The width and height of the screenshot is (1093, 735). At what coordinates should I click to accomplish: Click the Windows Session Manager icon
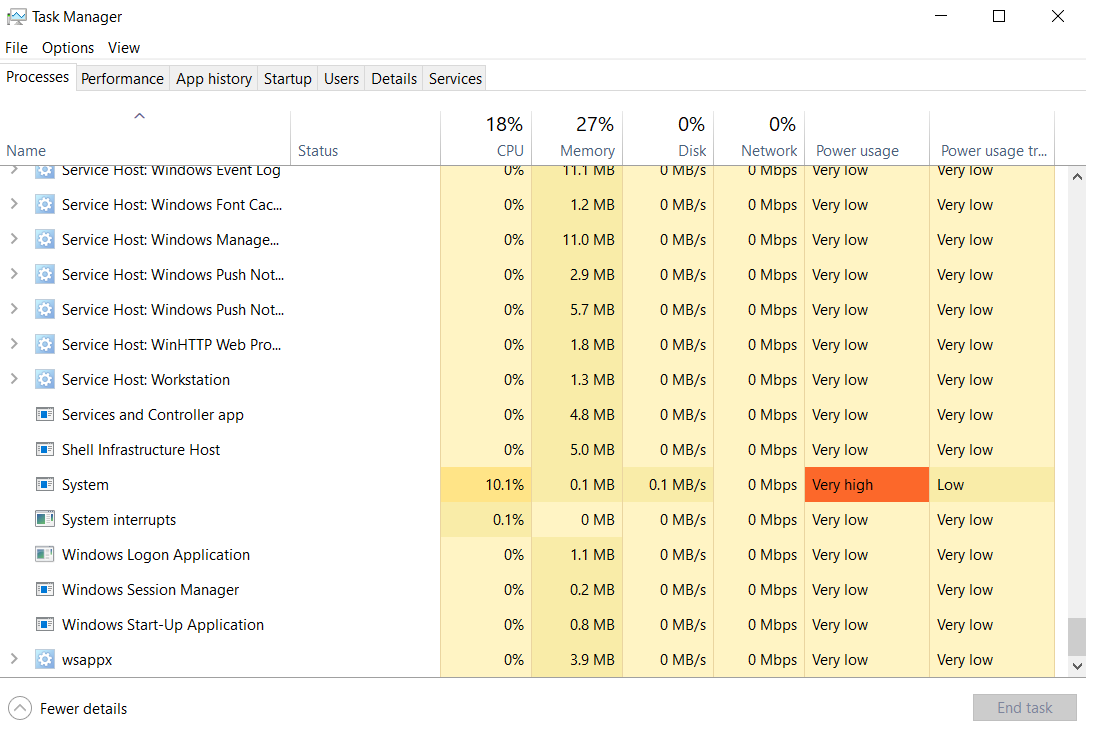(45, 589)
